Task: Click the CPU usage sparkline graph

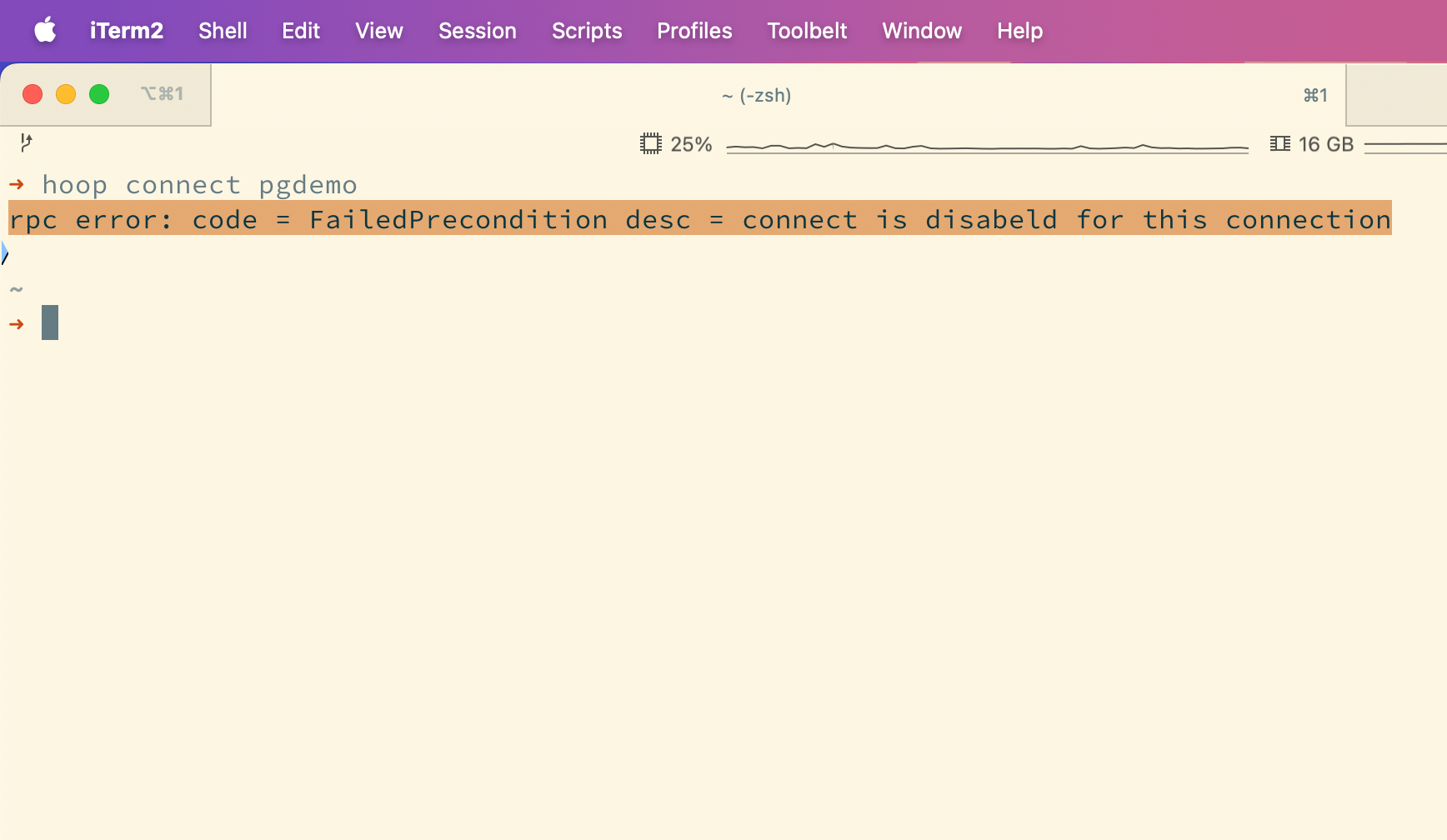Action: [987, 147]
